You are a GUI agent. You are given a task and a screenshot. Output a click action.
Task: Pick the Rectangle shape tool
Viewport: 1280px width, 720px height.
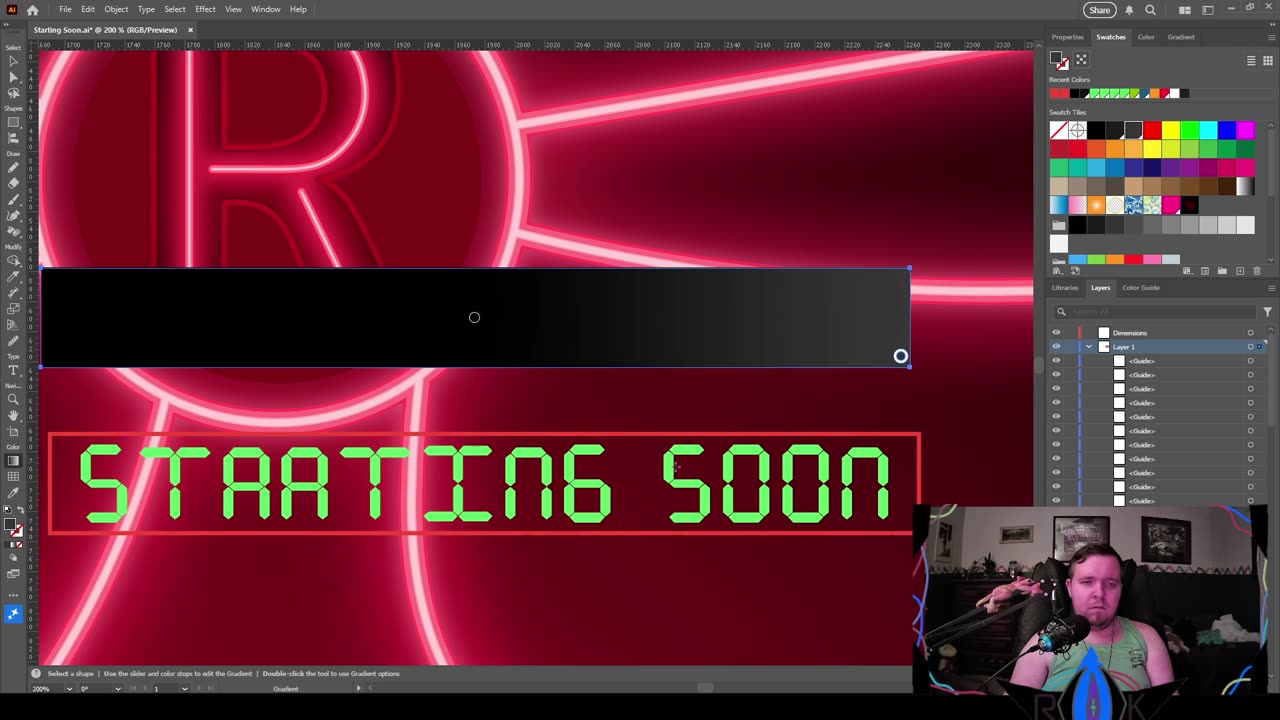coord(13,123)
